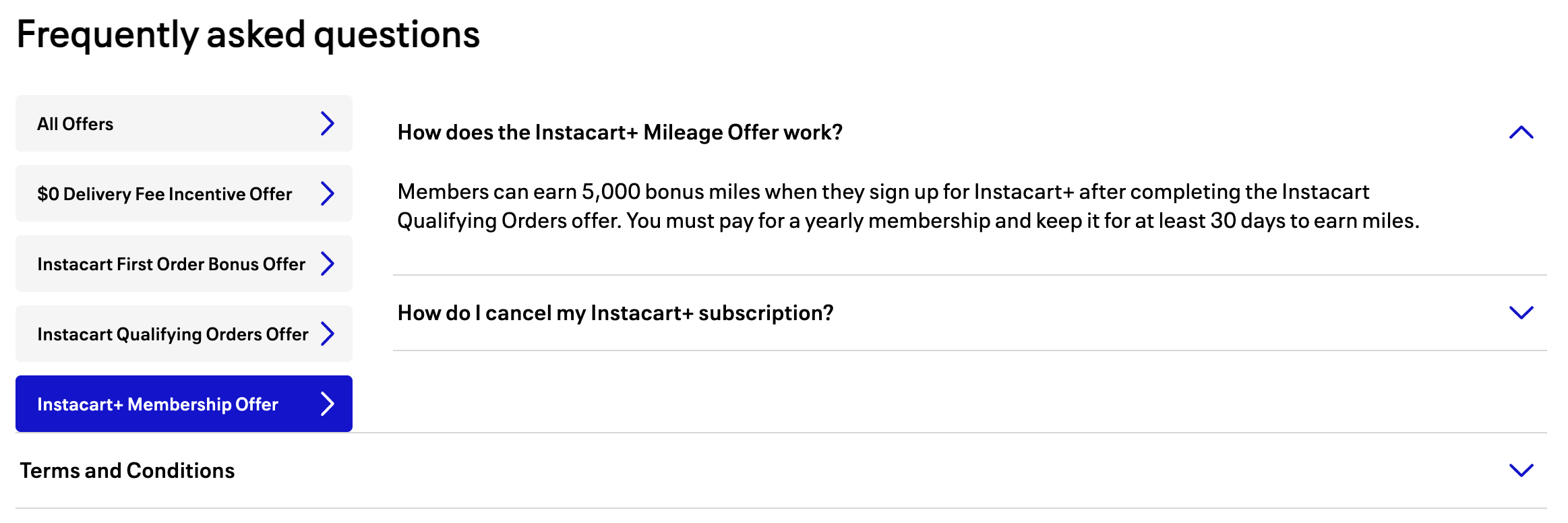Click the Terms and Conditions label
Viewport: 1568px width, 523px height.
[x=127, y=470]
